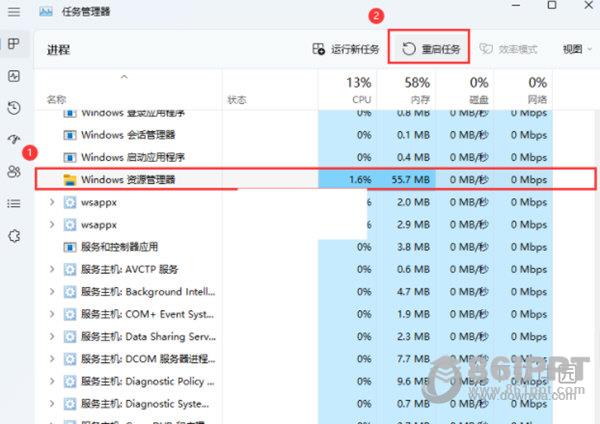Screen dimensions: 600x424
Task: Click the 1.6% CPU value
Action: 360,179
